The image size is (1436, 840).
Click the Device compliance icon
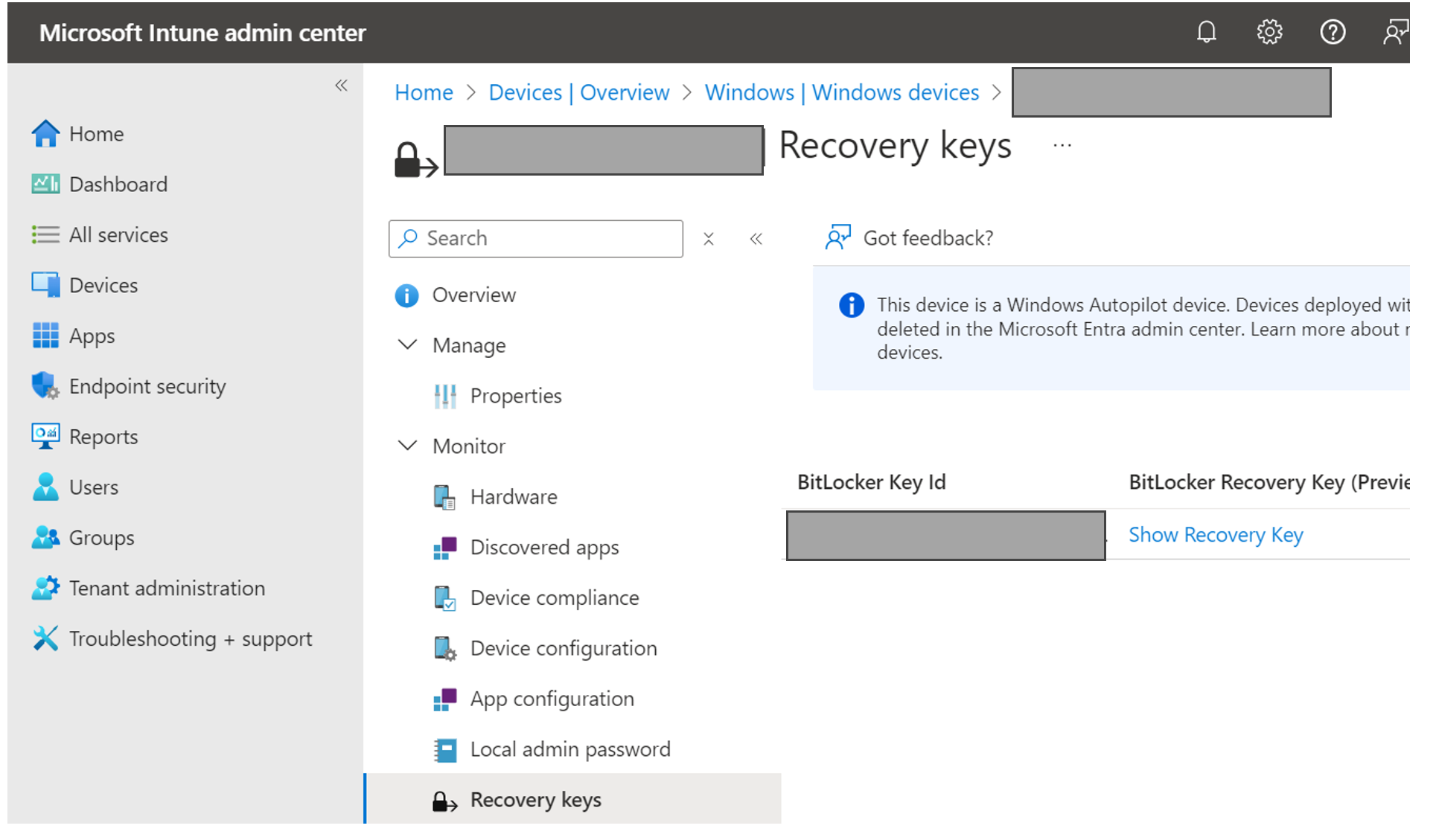[445, 598]
